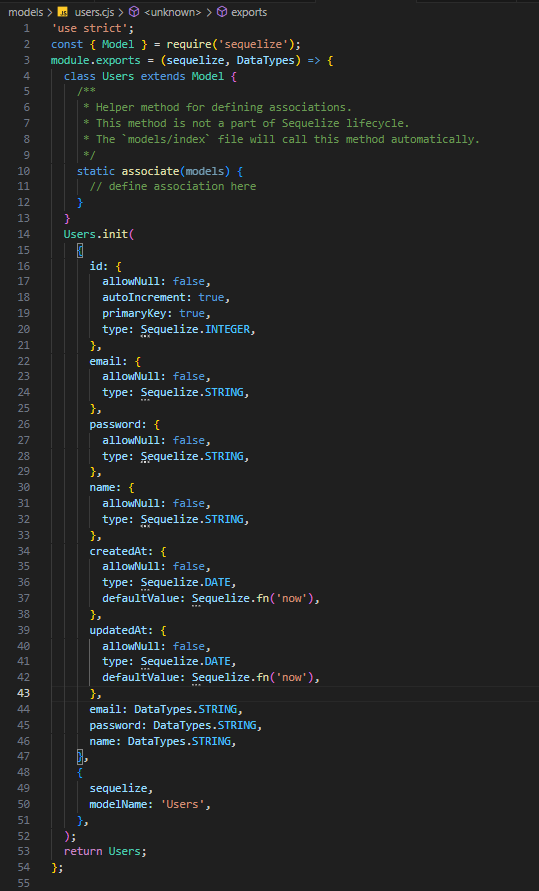
Task: Click the JS file icon in breadcrumb
Action: [x=63, y=12]
